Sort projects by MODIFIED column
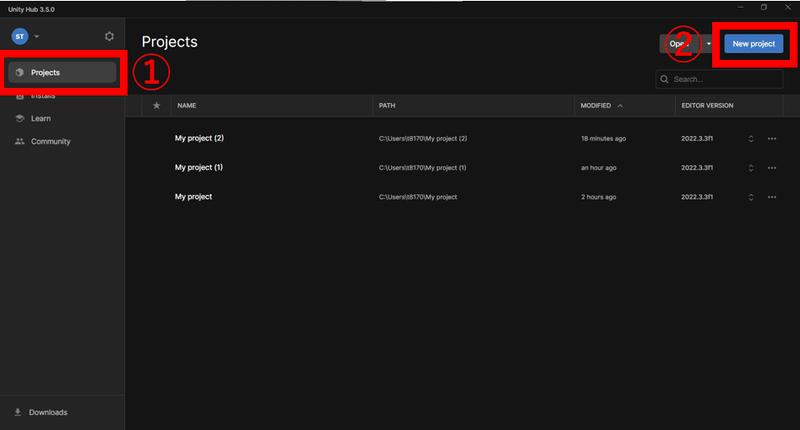Viewport: 800px width, 430px height. (595, 106)
